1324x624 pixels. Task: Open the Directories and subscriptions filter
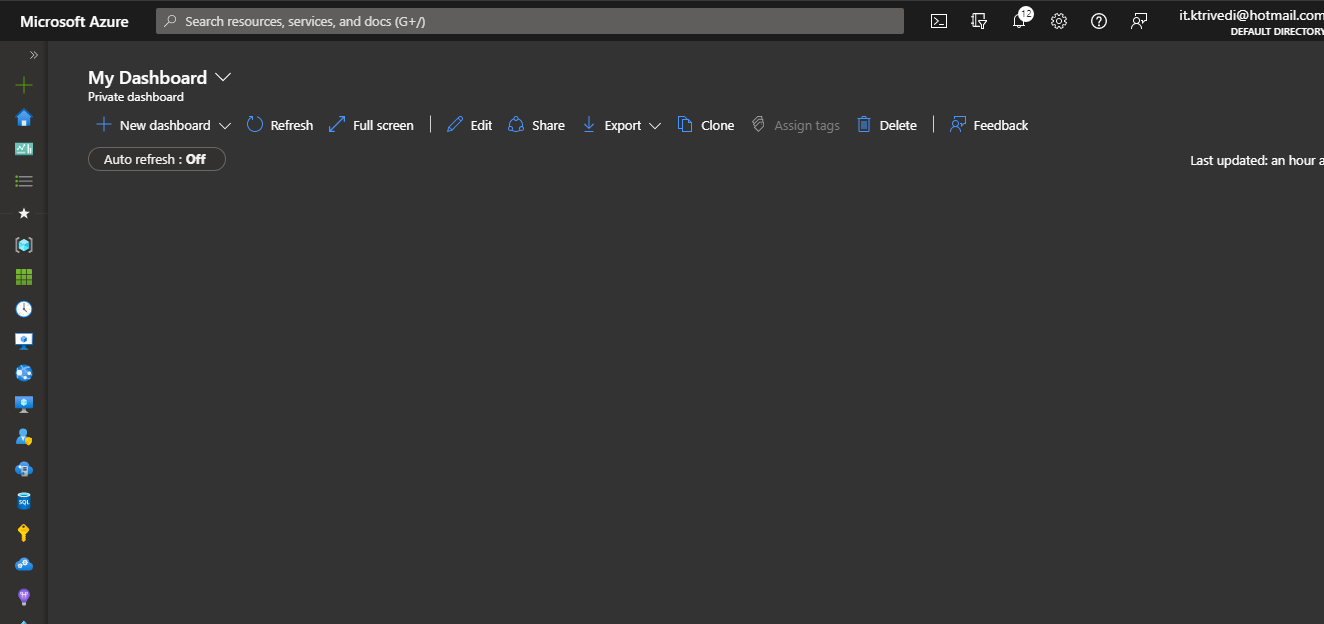[979, 21]
